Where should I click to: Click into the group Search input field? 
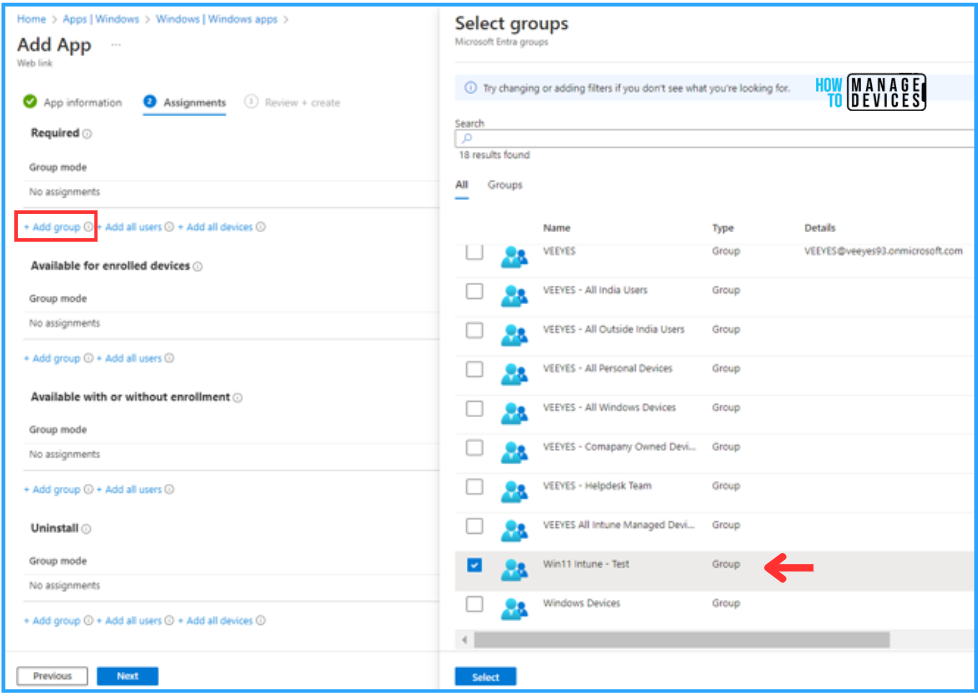click(x=715, y=138)
